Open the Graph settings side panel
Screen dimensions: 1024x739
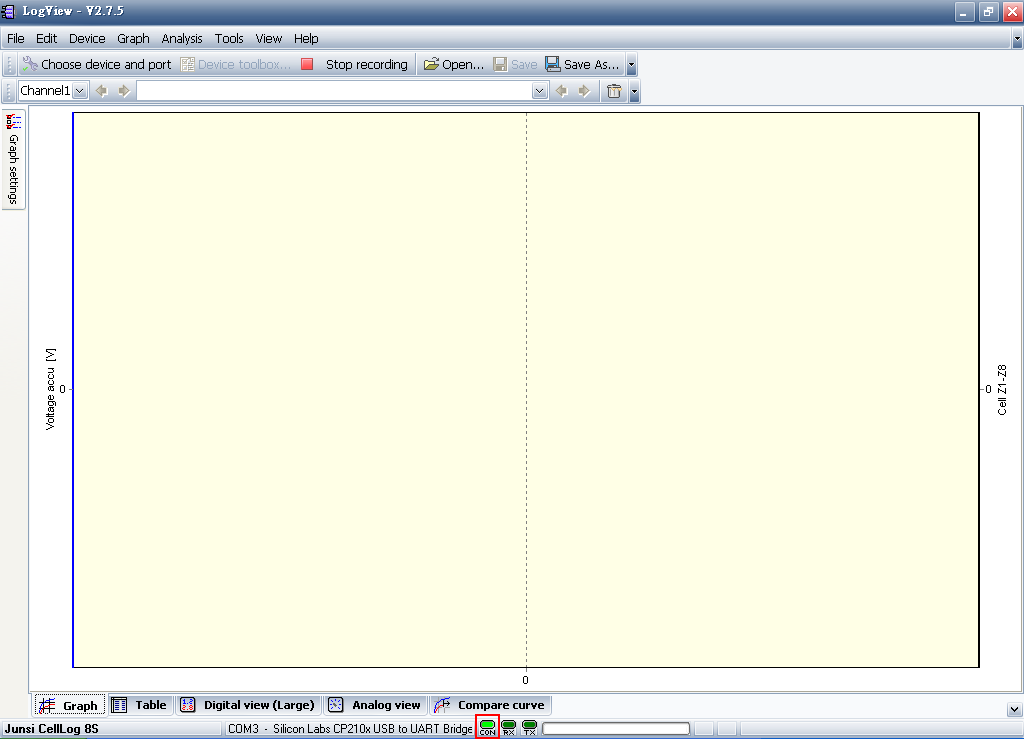tap(14, 159)
